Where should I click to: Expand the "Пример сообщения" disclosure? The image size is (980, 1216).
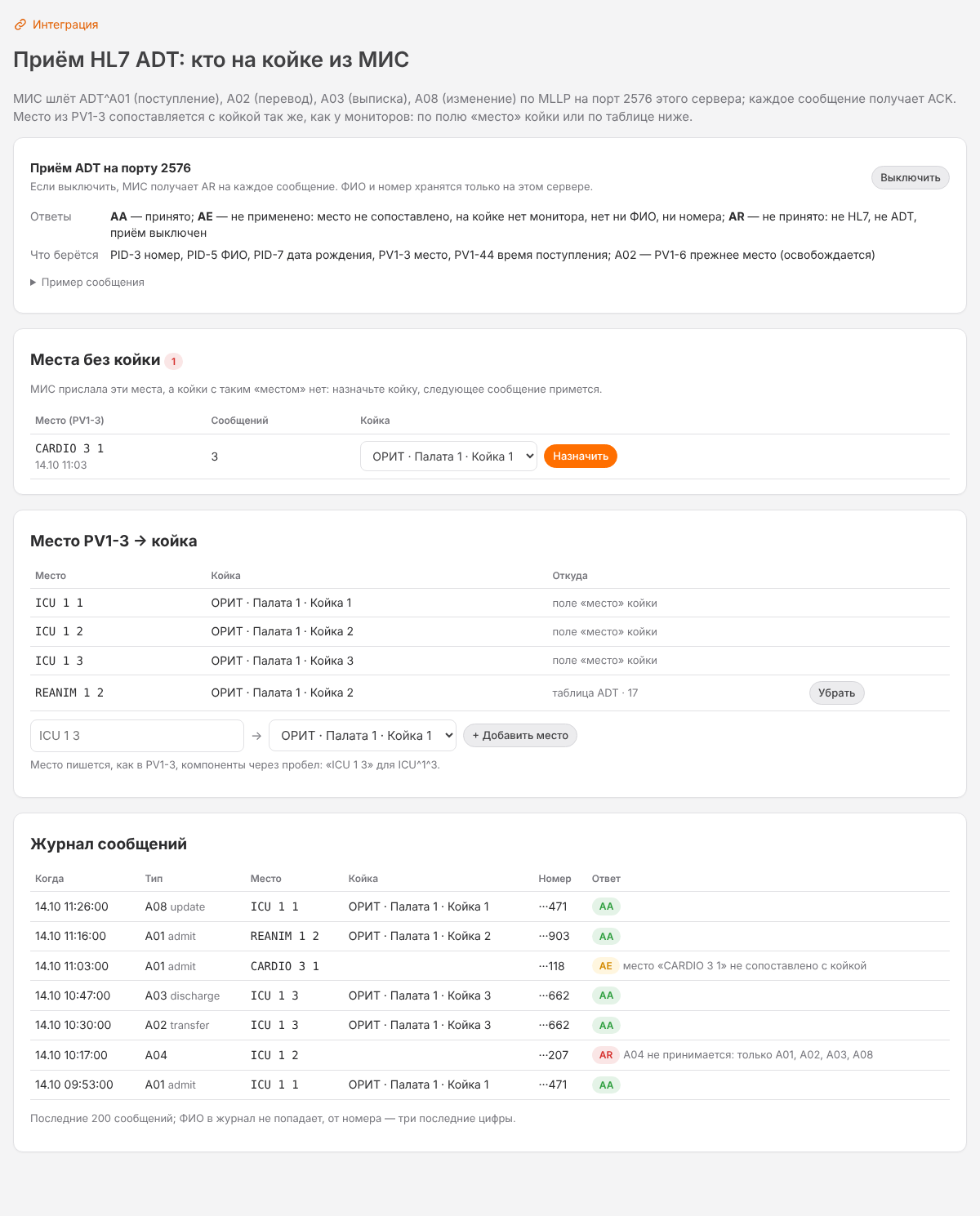tap(87, 282)
